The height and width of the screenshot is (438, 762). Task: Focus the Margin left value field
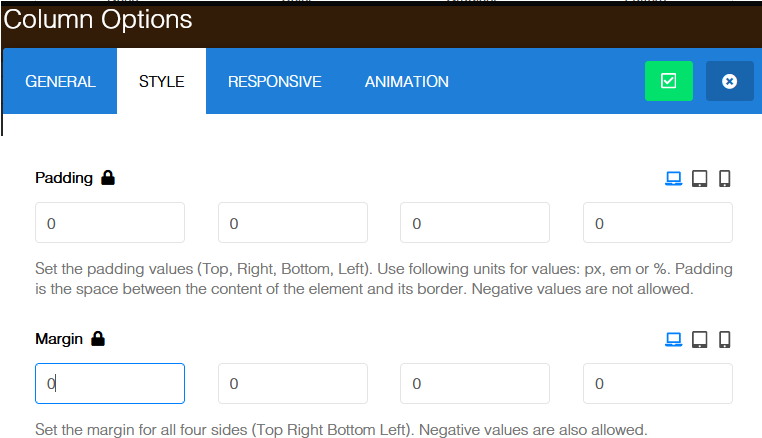(658, 383)
